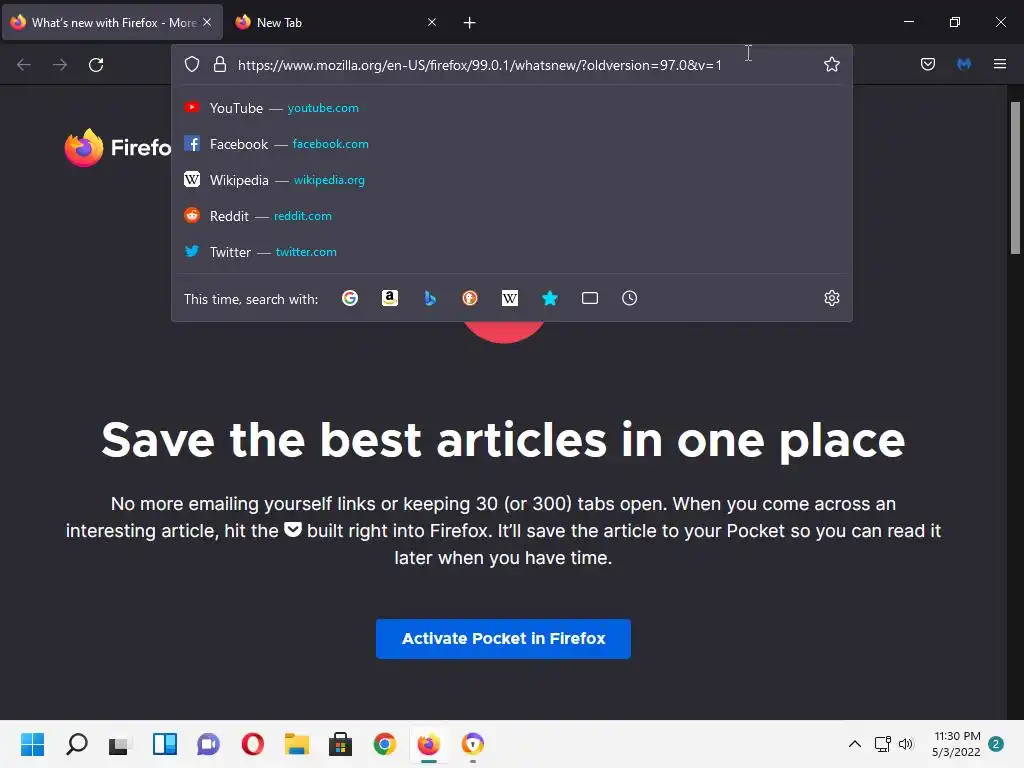Open File Explorer from the taskbar
The width and height of the screenshot is (1024, 768).
coord(296,744)
